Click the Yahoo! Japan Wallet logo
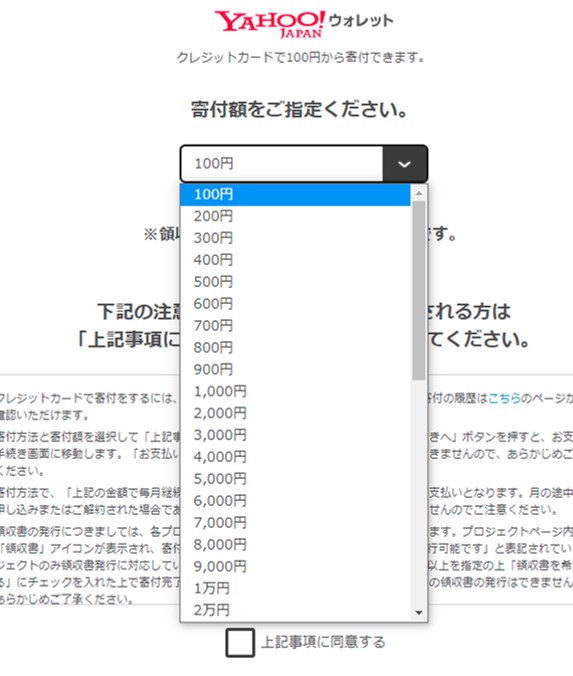 coord(304,25)
